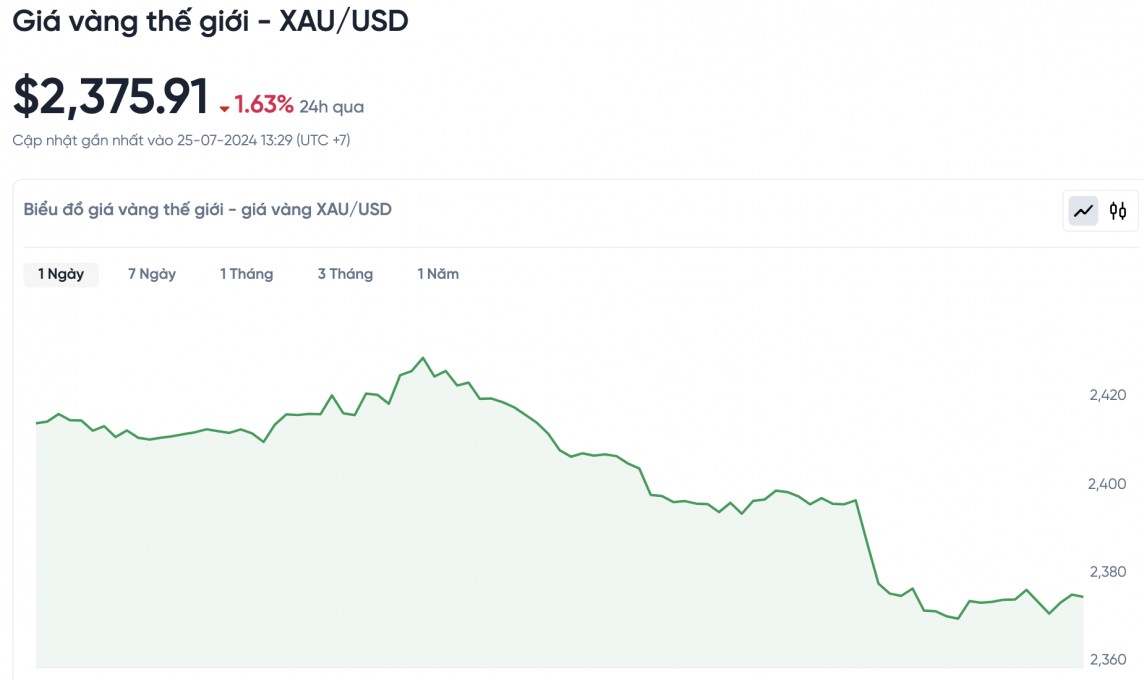Click the 2,400 y-axis label
Screen dimensions: 1144x680
coord(1107,484)
